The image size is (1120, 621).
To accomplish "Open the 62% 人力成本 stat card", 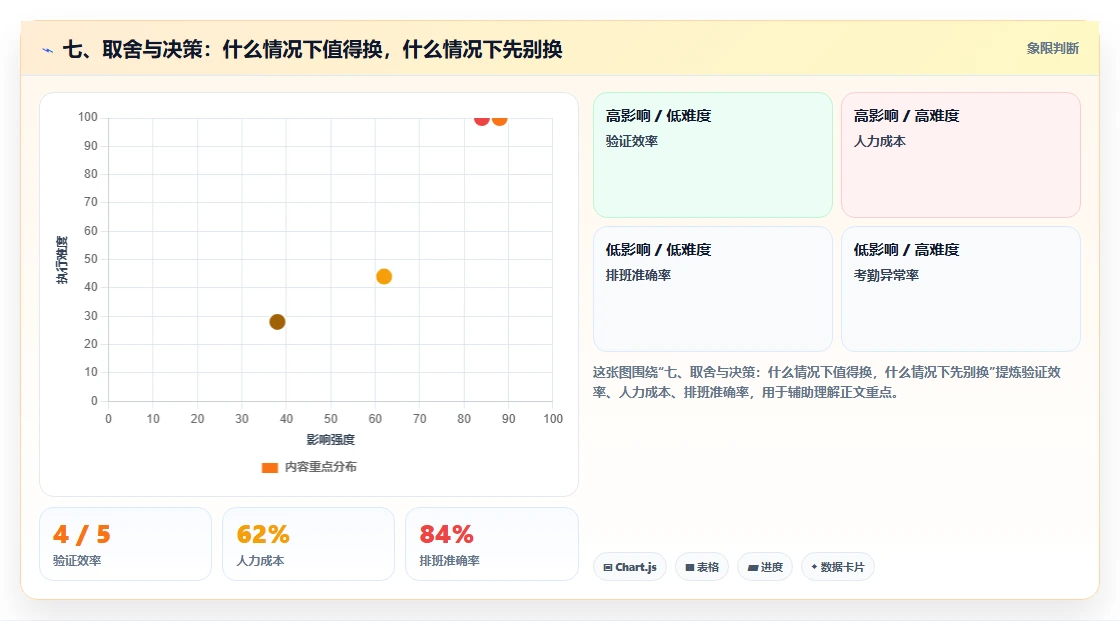I will (309, 544).
